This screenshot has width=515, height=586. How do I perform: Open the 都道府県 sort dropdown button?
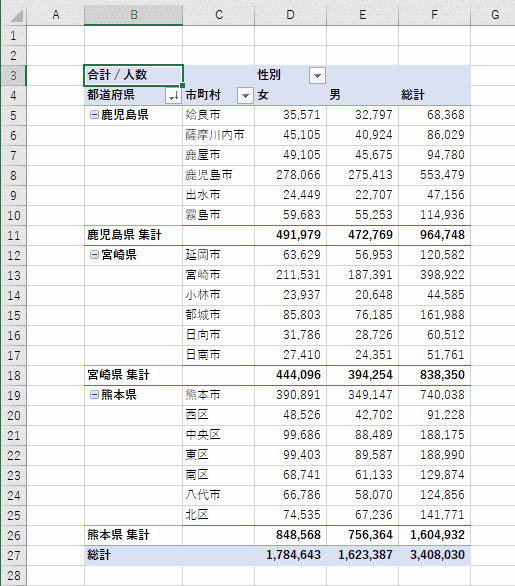(173, 96)
